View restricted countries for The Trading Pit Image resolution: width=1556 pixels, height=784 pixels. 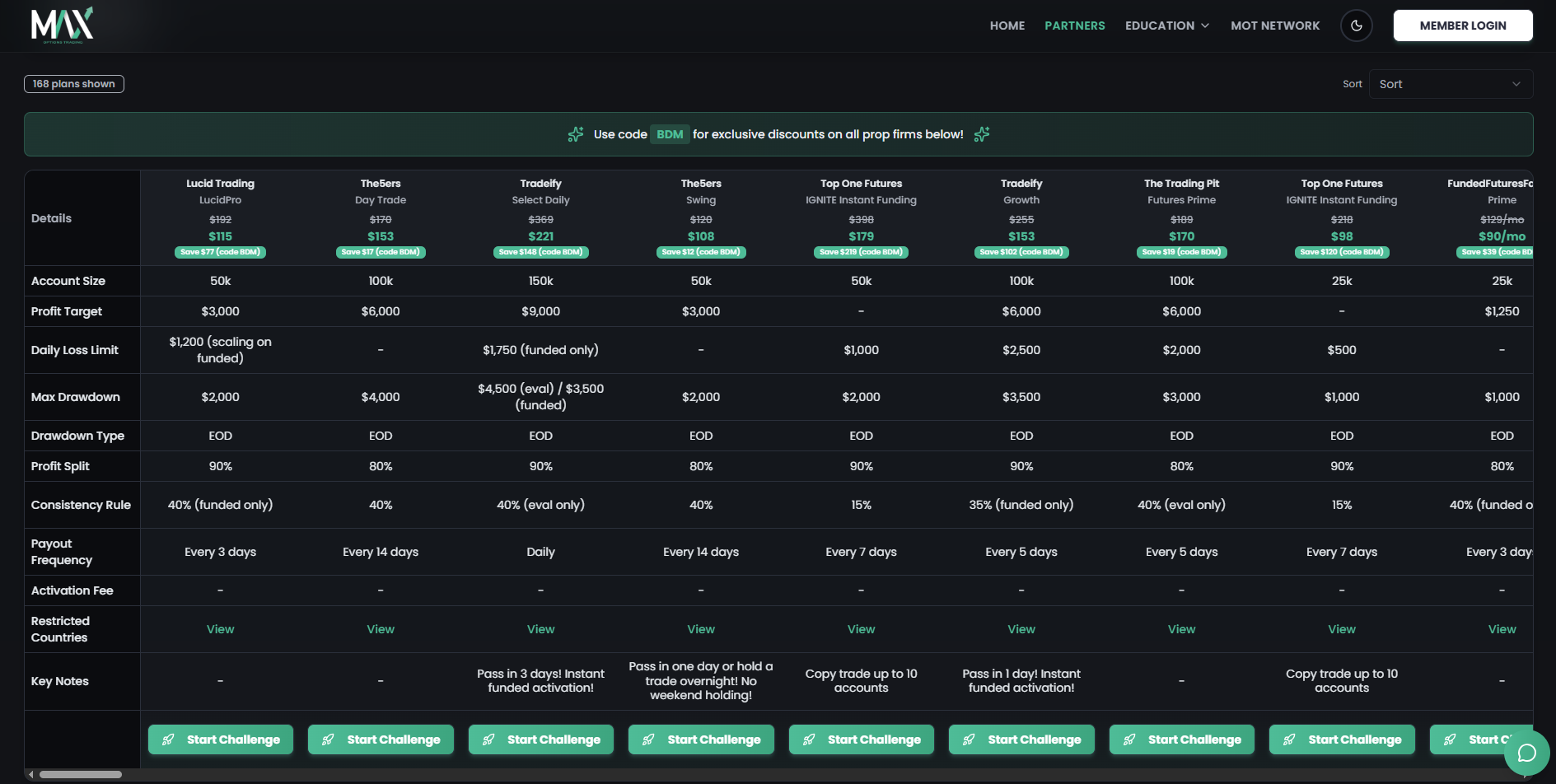pyautogui.click(x=1182, y=629)
